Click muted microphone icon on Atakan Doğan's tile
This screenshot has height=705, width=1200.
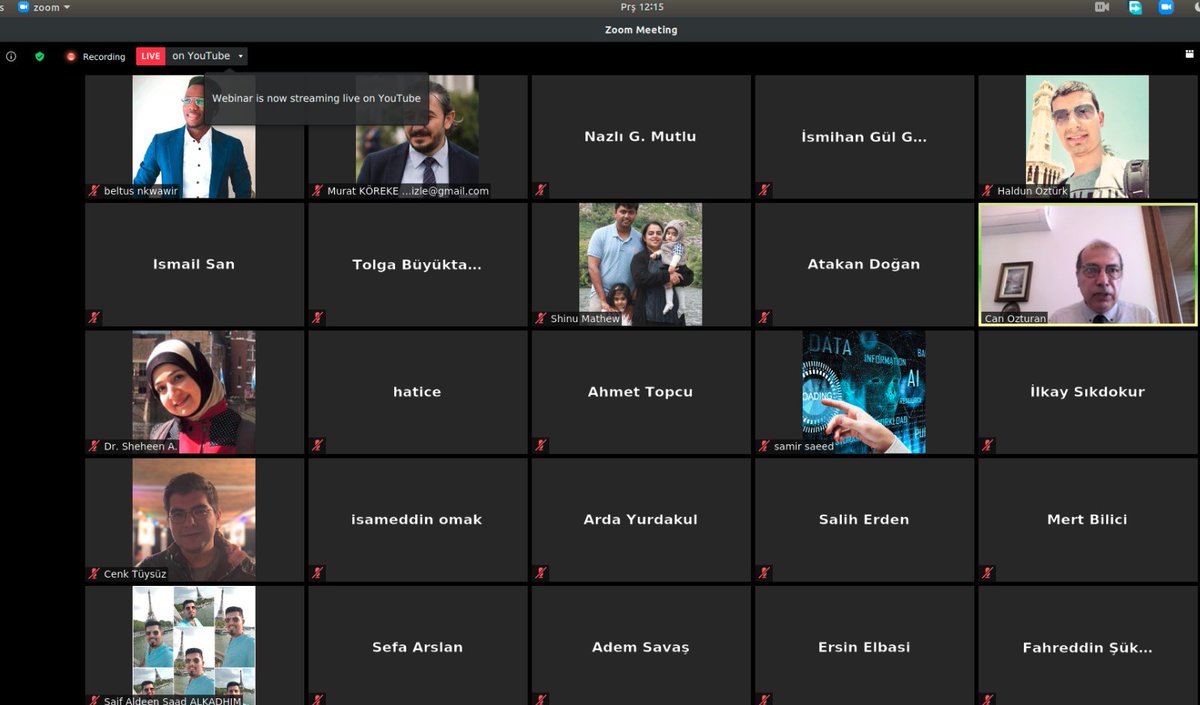765,318
